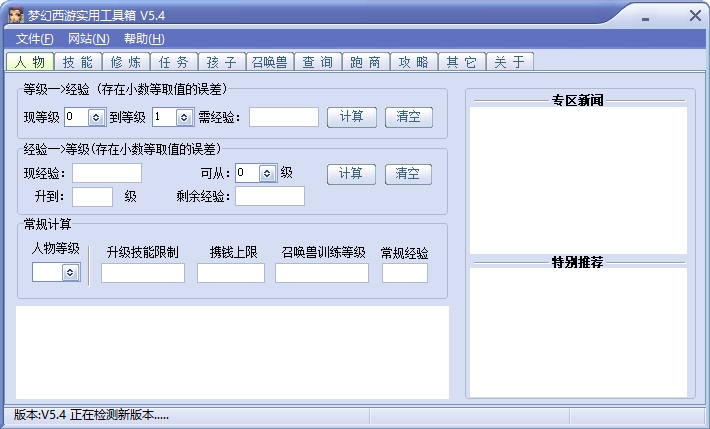Switch to the 修炼 tab

126,62
